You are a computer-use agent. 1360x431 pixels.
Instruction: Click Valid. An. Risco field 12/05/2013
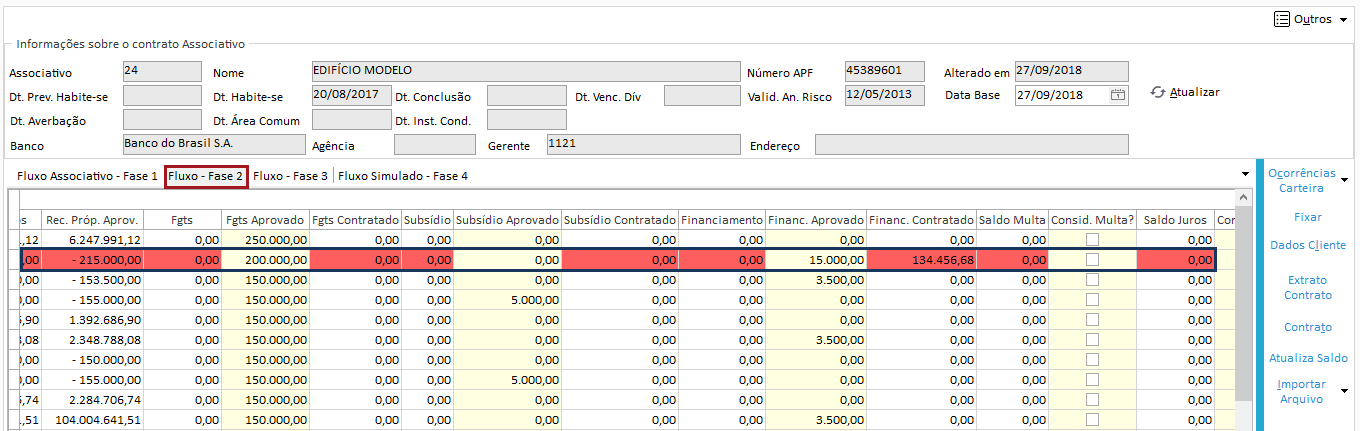(885, 96)
